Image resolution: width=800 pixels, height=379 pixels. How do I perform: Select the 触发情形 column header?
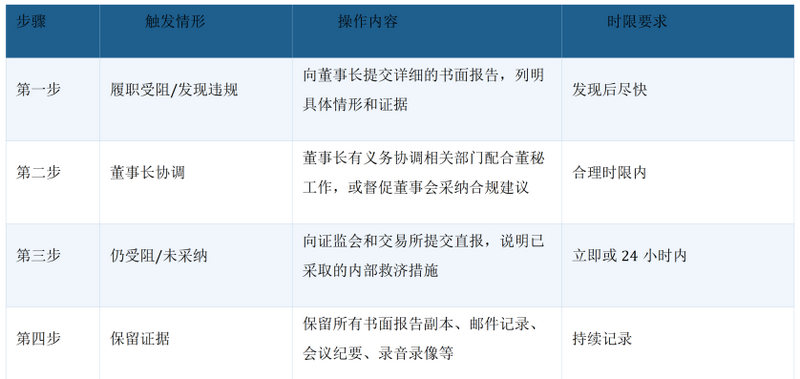196,32
